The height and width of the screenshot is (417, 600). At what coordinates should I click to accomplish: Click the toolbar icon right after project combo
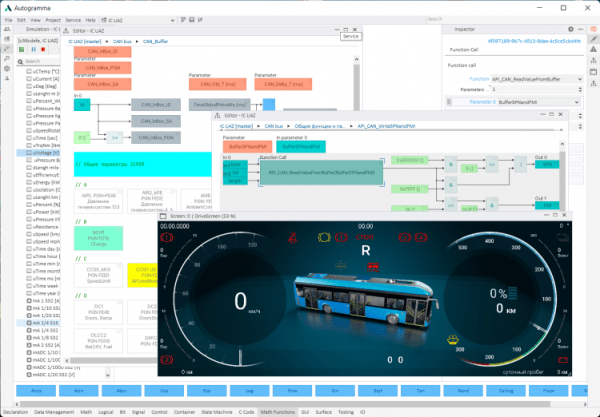click(183, 20)
